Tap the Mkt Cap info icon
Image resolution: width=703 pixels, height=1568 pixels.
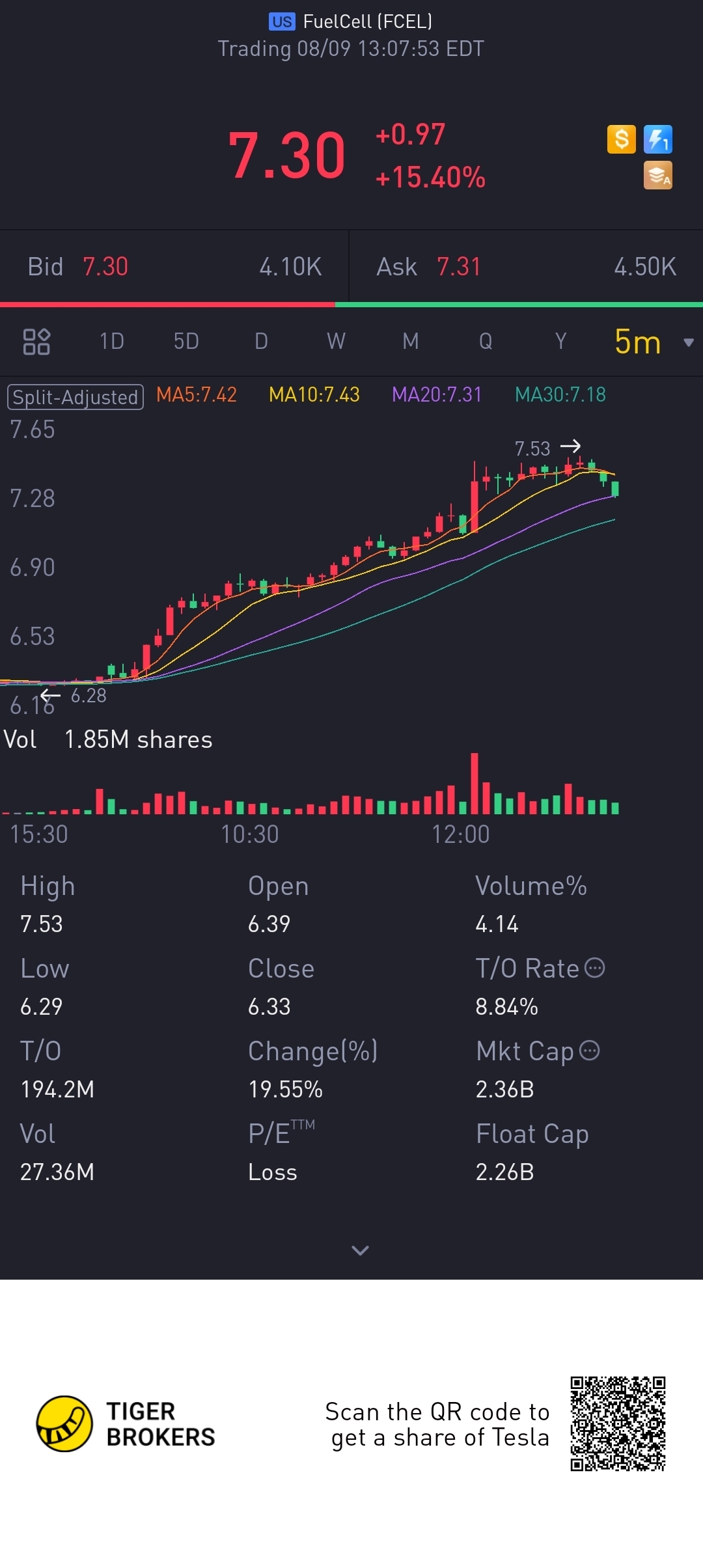pyautogui.click(x=590, y=1051)
